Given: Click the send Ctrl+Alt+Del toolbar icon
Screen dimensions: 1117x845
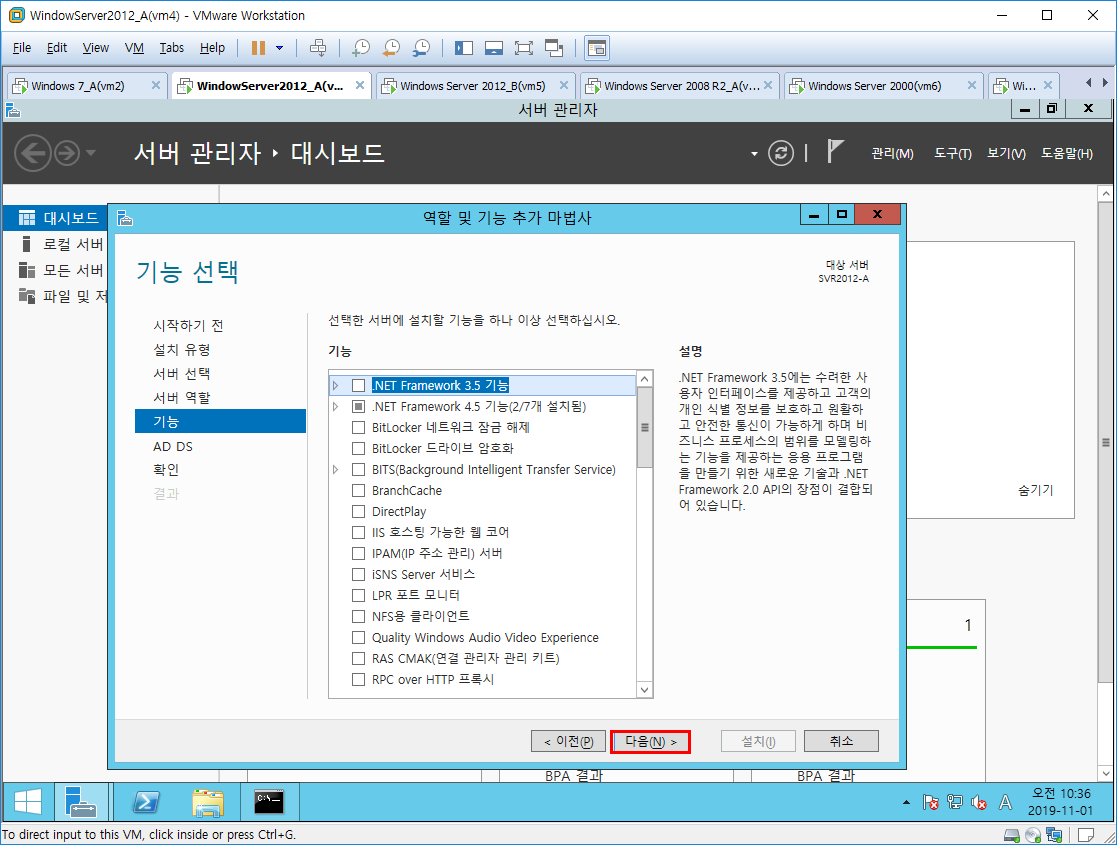Looking at the screenshot, I should click(x=318, y=48).
